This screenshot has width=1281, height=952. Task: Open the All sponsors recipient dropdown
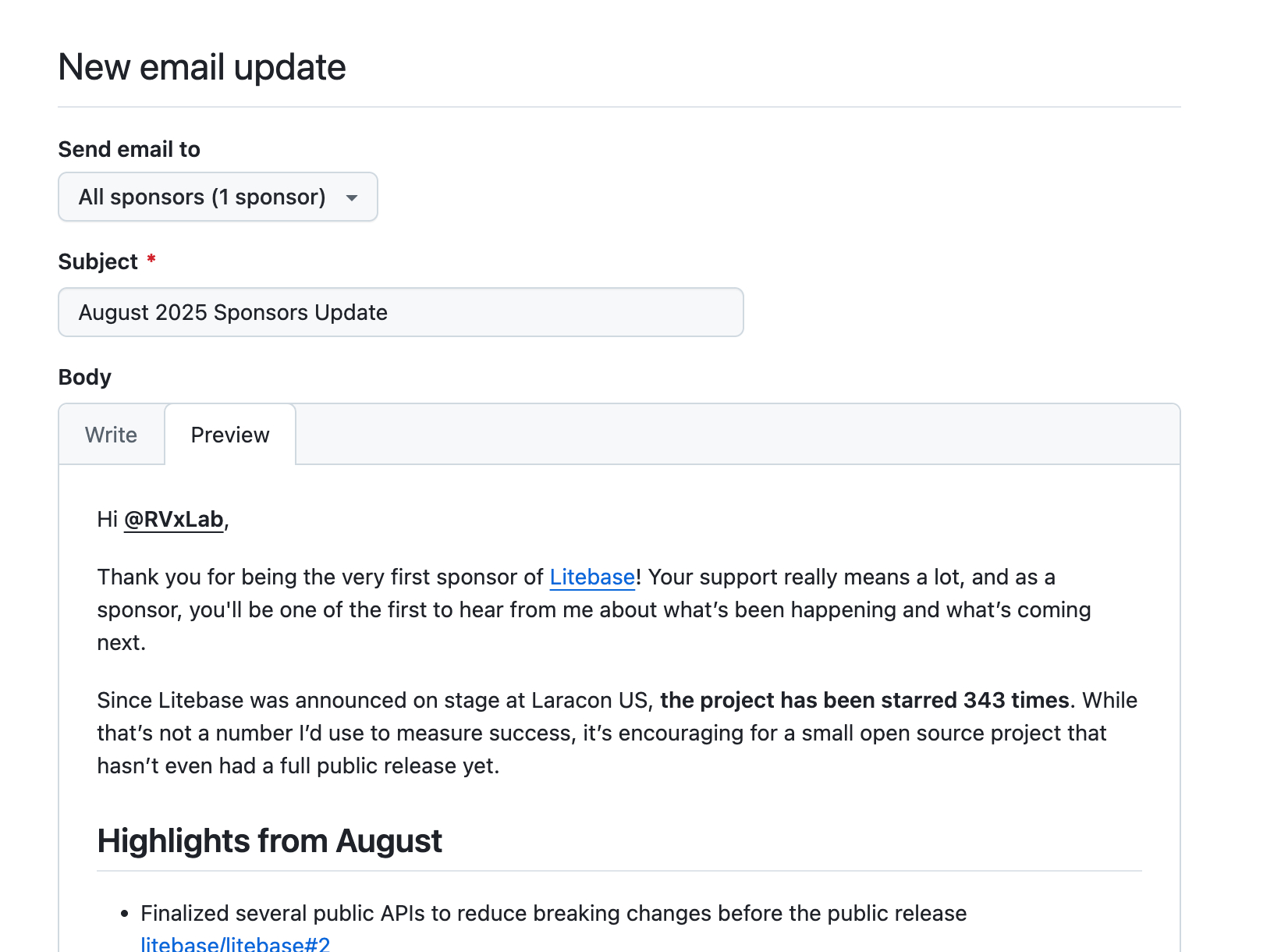coord(217,197)
